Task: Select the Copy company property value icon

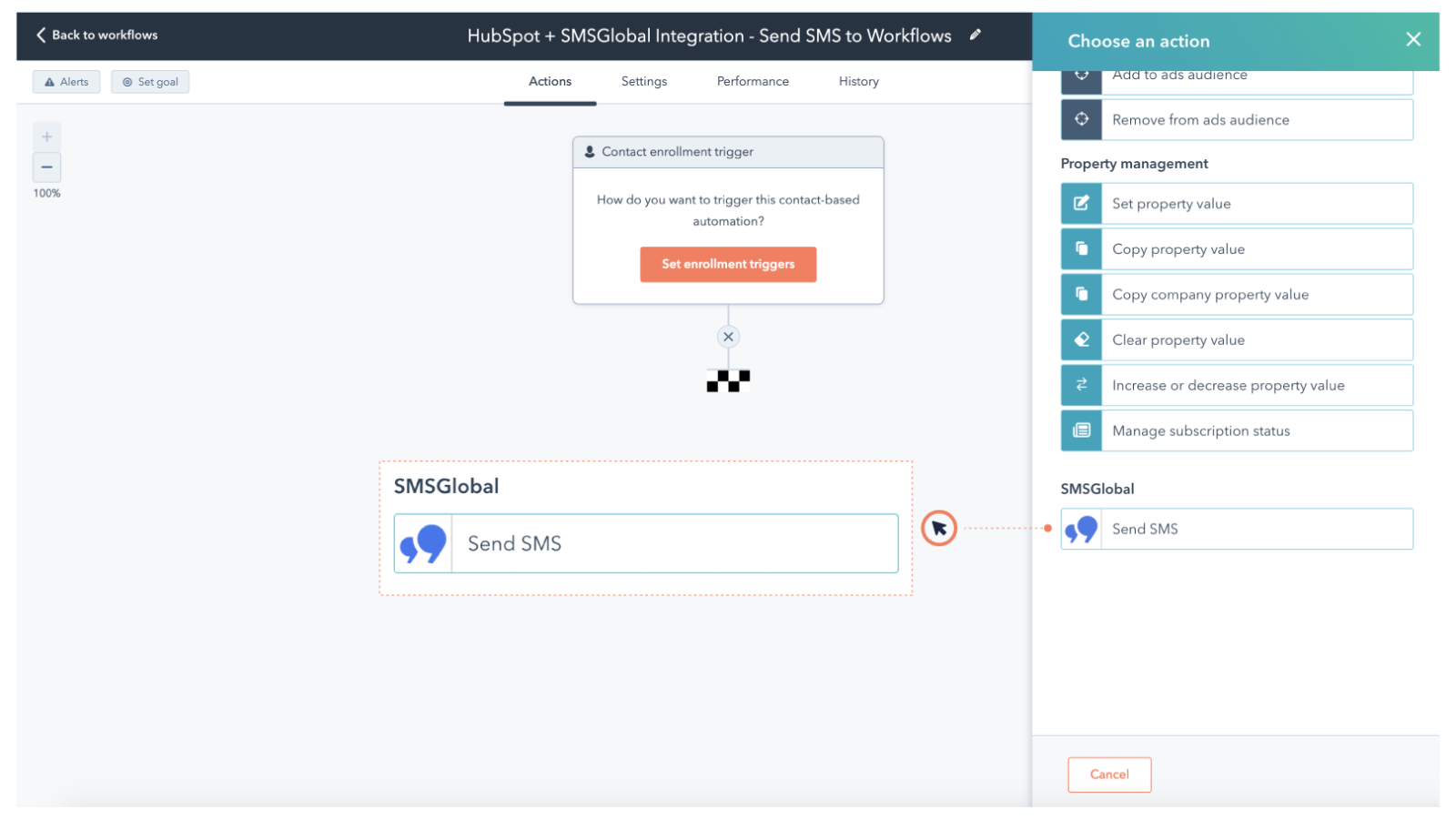Action: (1081, 294)
